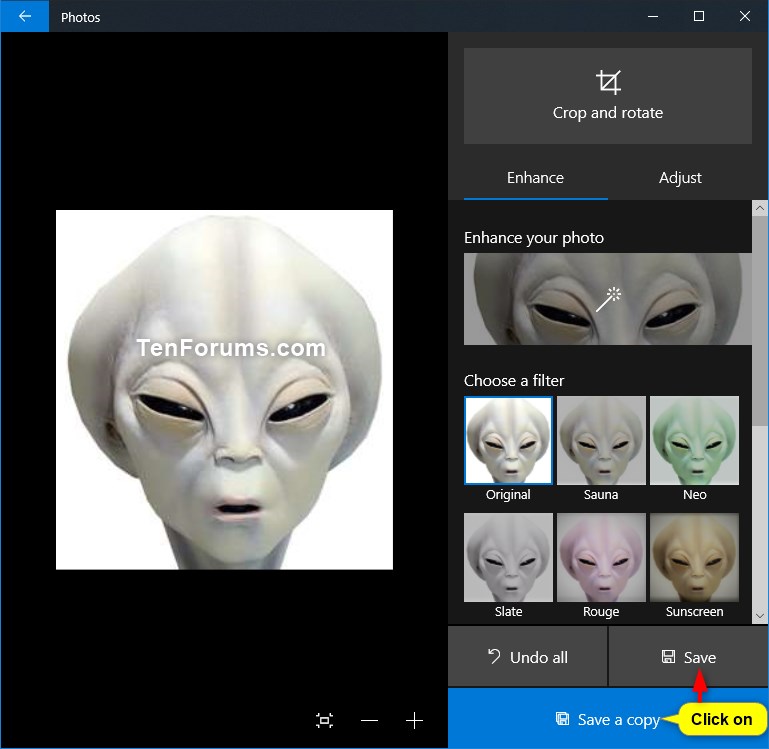Click the scrollbar up arrow

click(760, 208)
